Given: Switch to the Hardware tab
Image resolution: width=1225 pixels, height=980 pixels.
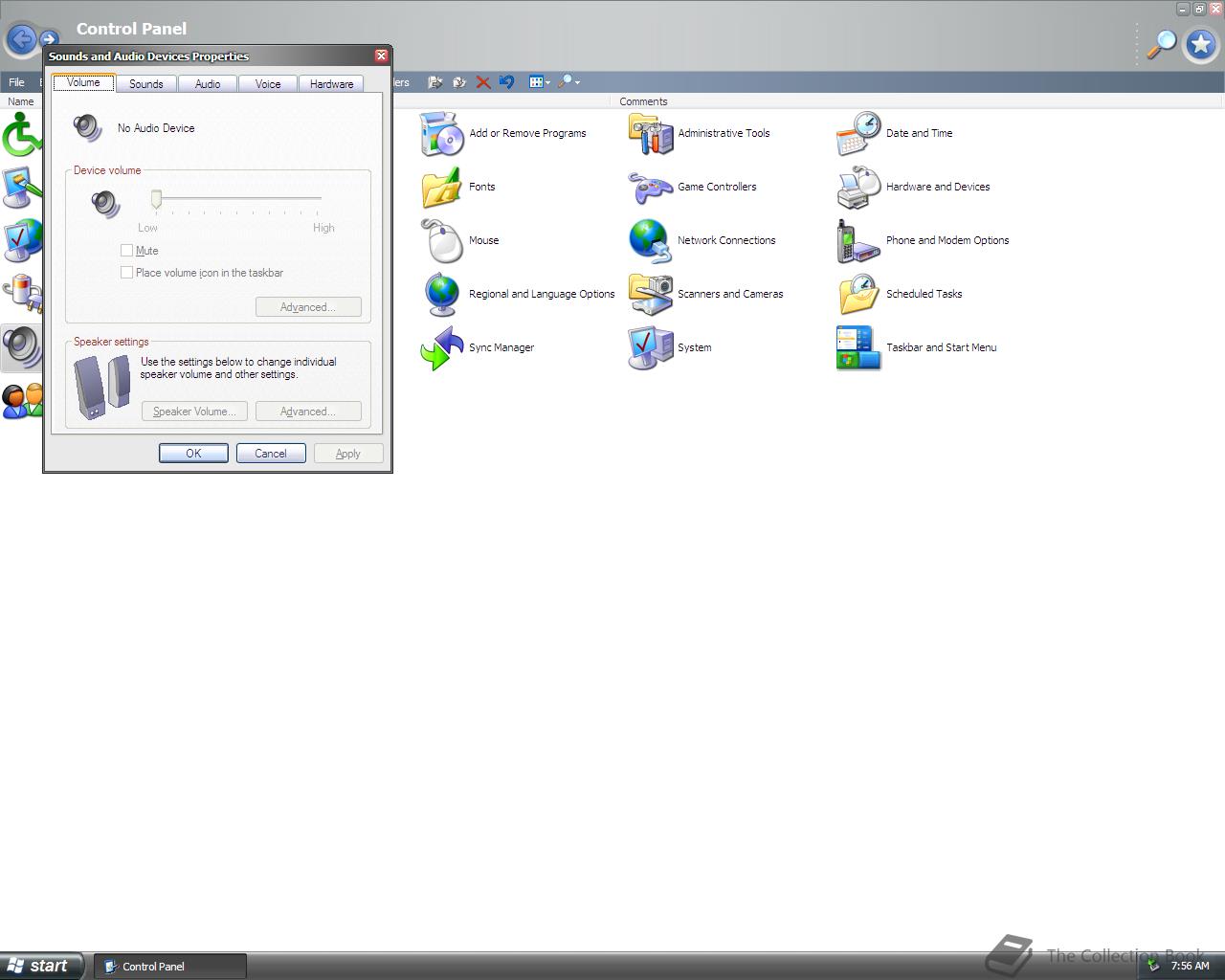Looking at the screenshot, I should pos(331,84).
